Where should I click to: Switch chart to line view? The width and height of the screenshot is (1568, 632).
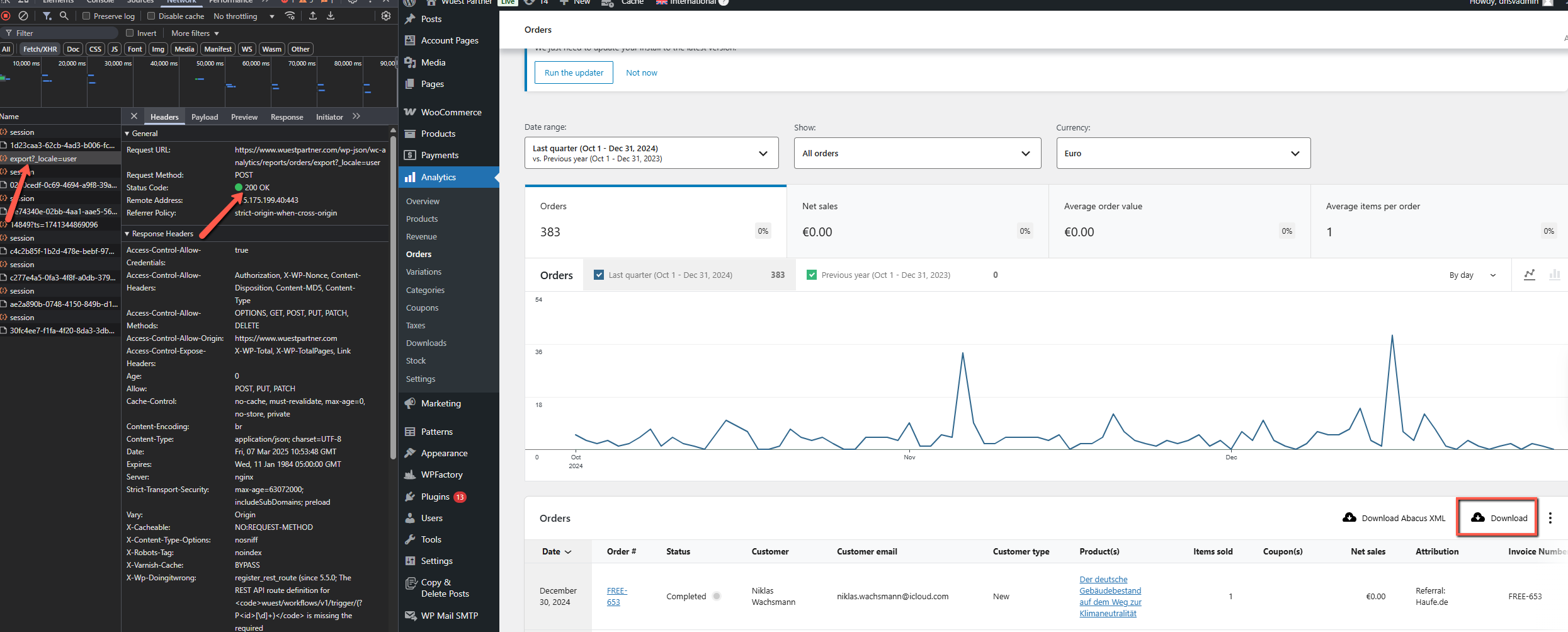click(x=1529, y=275)
